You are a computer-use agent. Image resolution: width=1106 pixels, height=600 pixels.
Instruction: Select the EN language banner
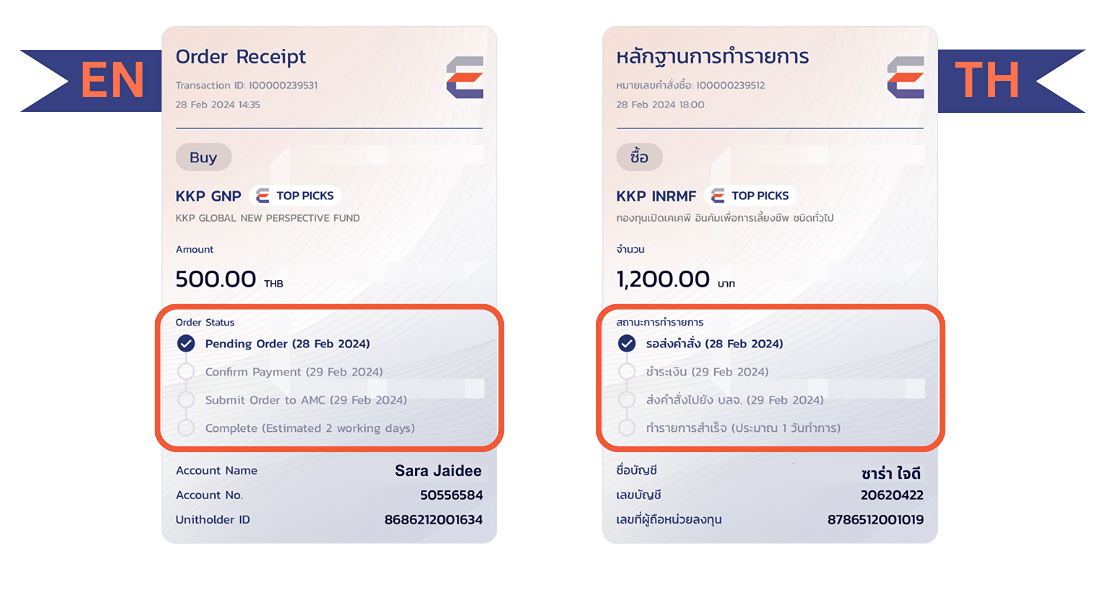coord(92,80)
